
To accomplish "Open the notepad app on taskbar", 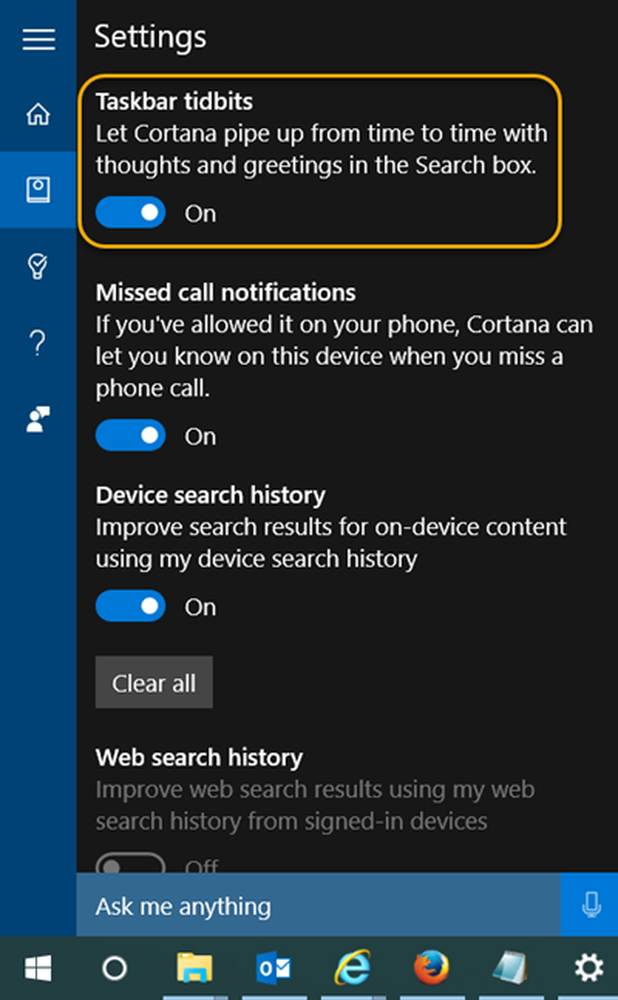I will tap(510, 967).
